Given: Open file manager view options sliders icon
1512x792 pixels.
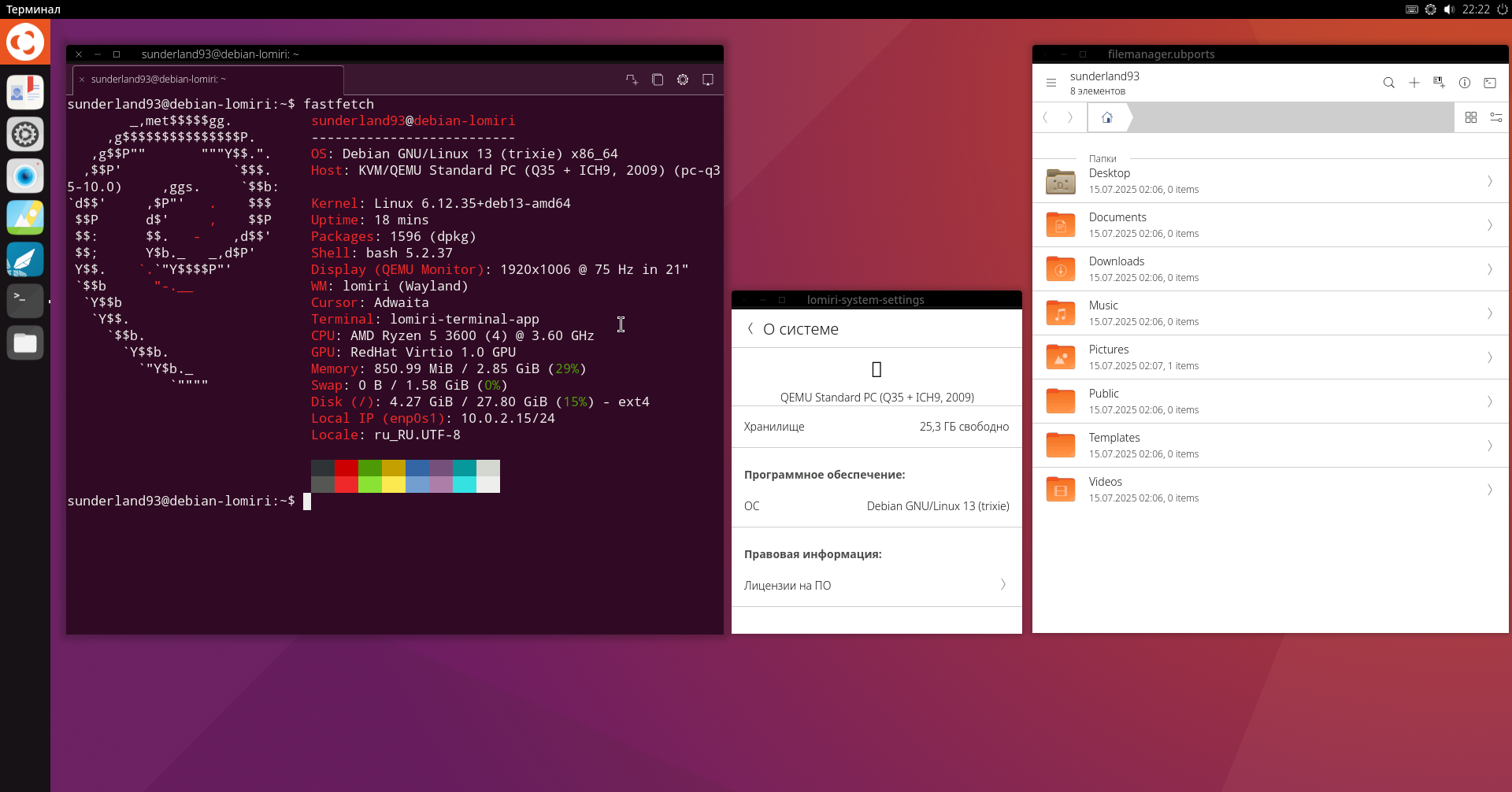Looking at the screenshot, I should tap(1495, 117).
